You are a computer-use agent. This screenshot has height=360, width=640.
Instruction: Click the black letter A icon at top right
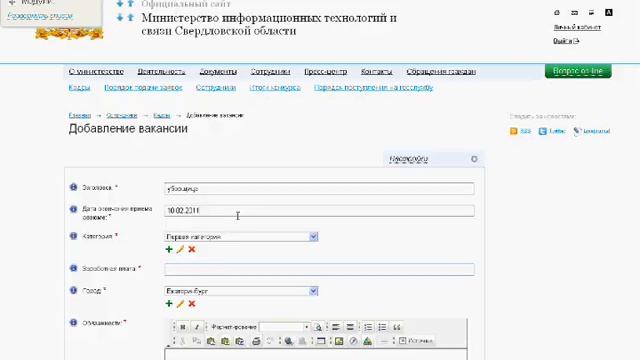click(x=609, y=12)
